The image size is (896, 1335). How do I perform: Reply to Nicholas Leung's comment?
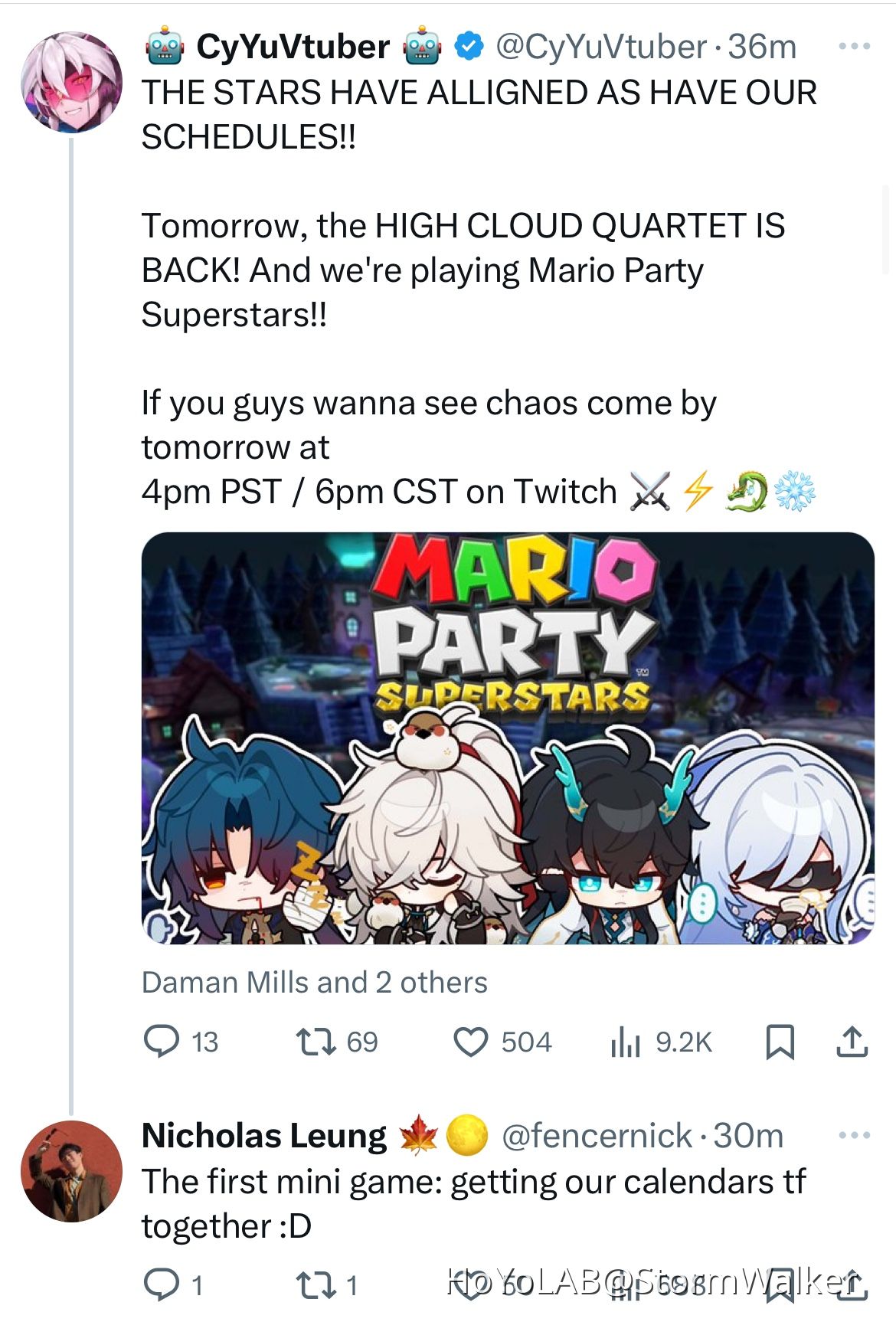[x=173, y=1284]
